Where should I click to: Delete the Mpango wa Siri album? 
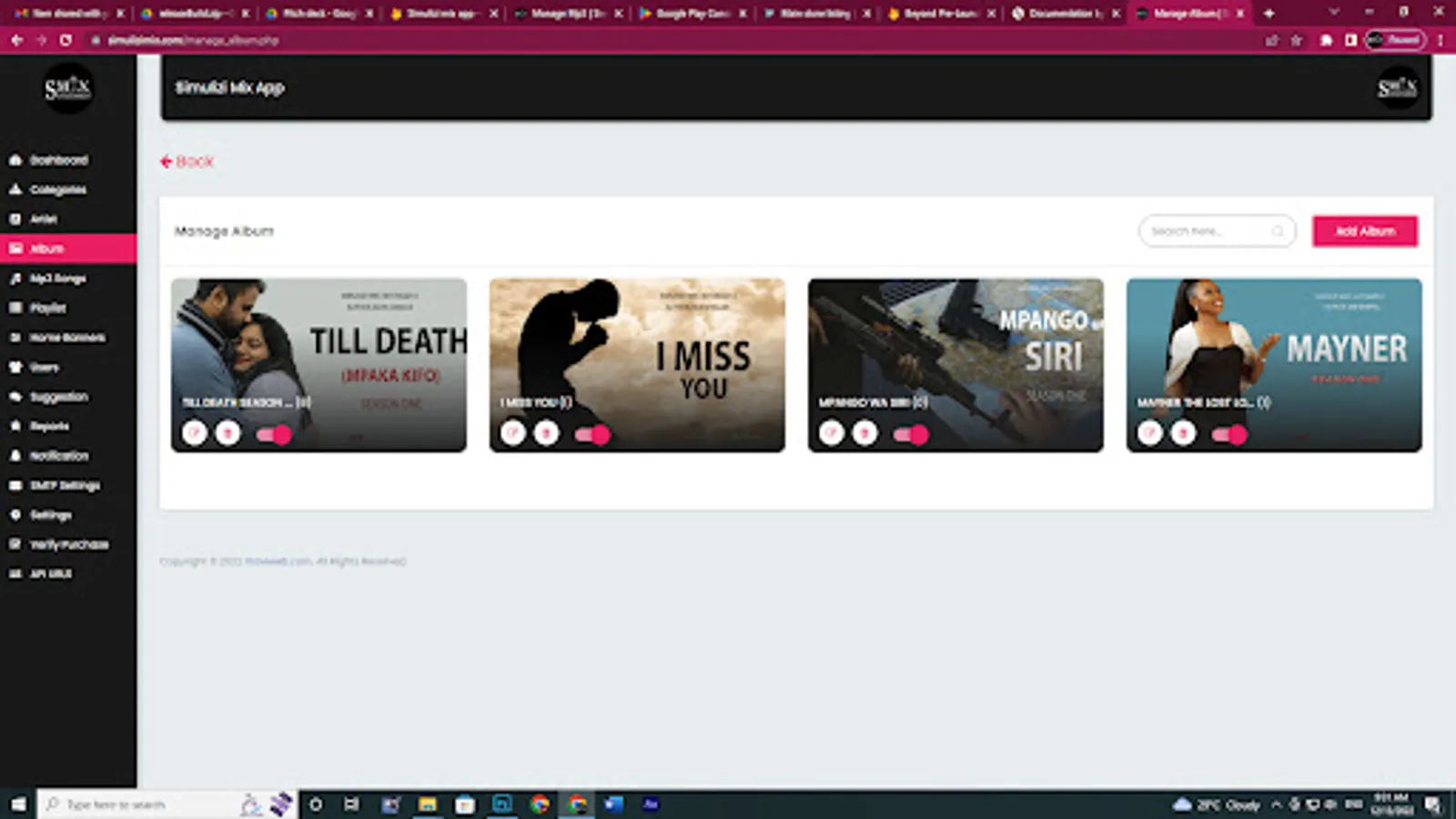pyautogui.click(x=864, y=433)
